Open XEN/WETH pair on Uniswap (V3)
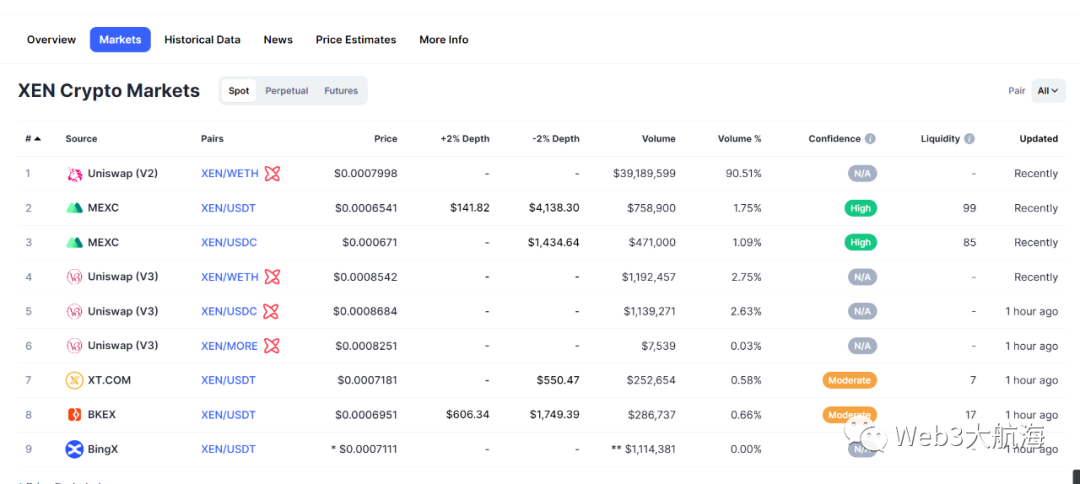The image size is (1080, 484). [230, 277]
